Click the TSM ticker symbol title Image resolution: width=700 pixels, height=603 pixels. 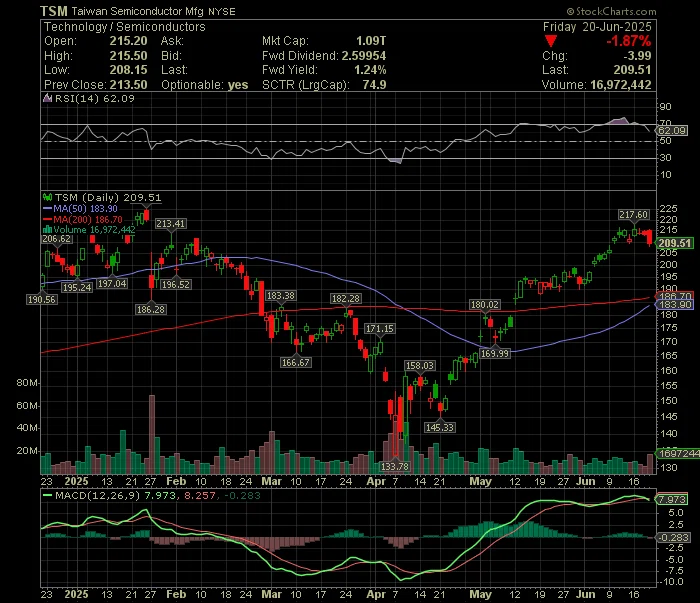(x=54, y=11)
